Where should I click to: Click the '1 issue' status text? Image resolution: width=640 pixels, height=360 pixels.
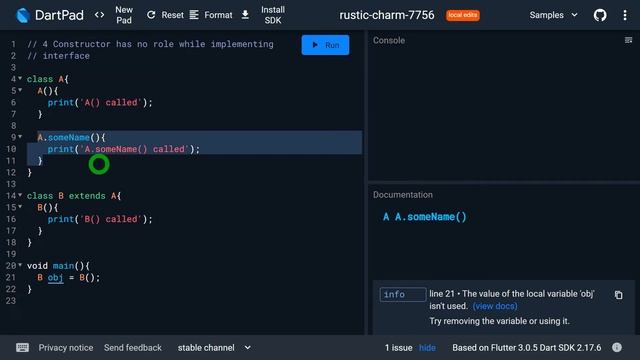(x=398, y=348)
